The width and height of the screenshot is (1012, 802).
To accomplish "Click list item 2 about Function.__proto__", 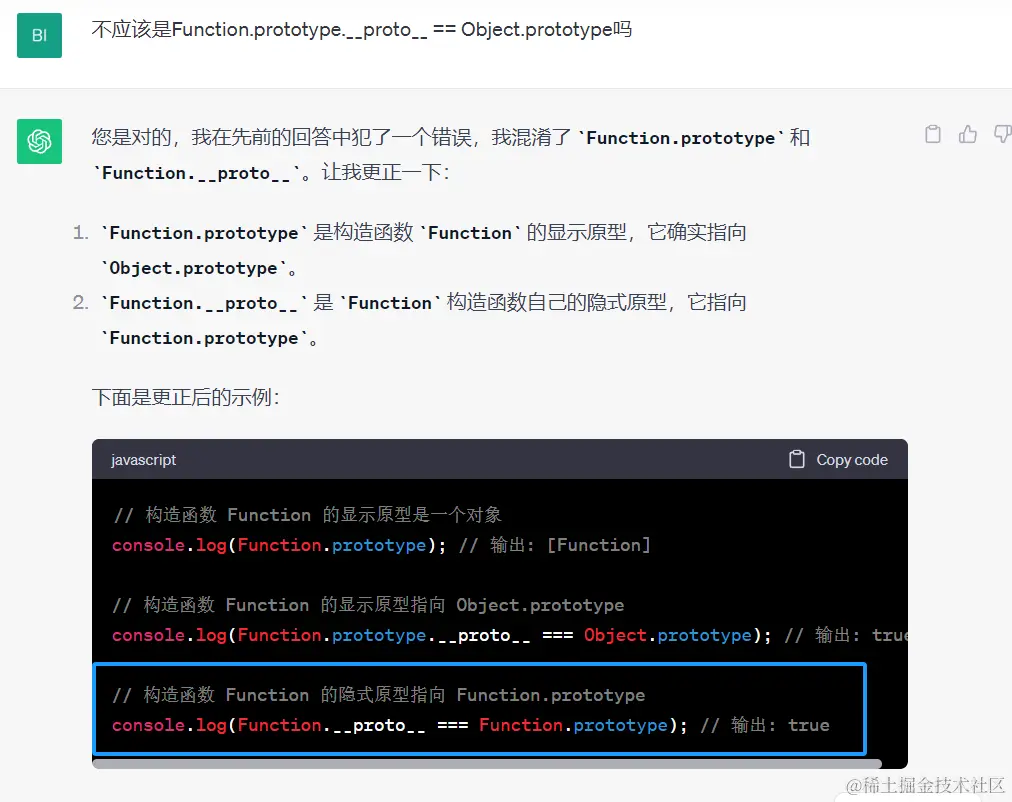I will pos(409,320).
